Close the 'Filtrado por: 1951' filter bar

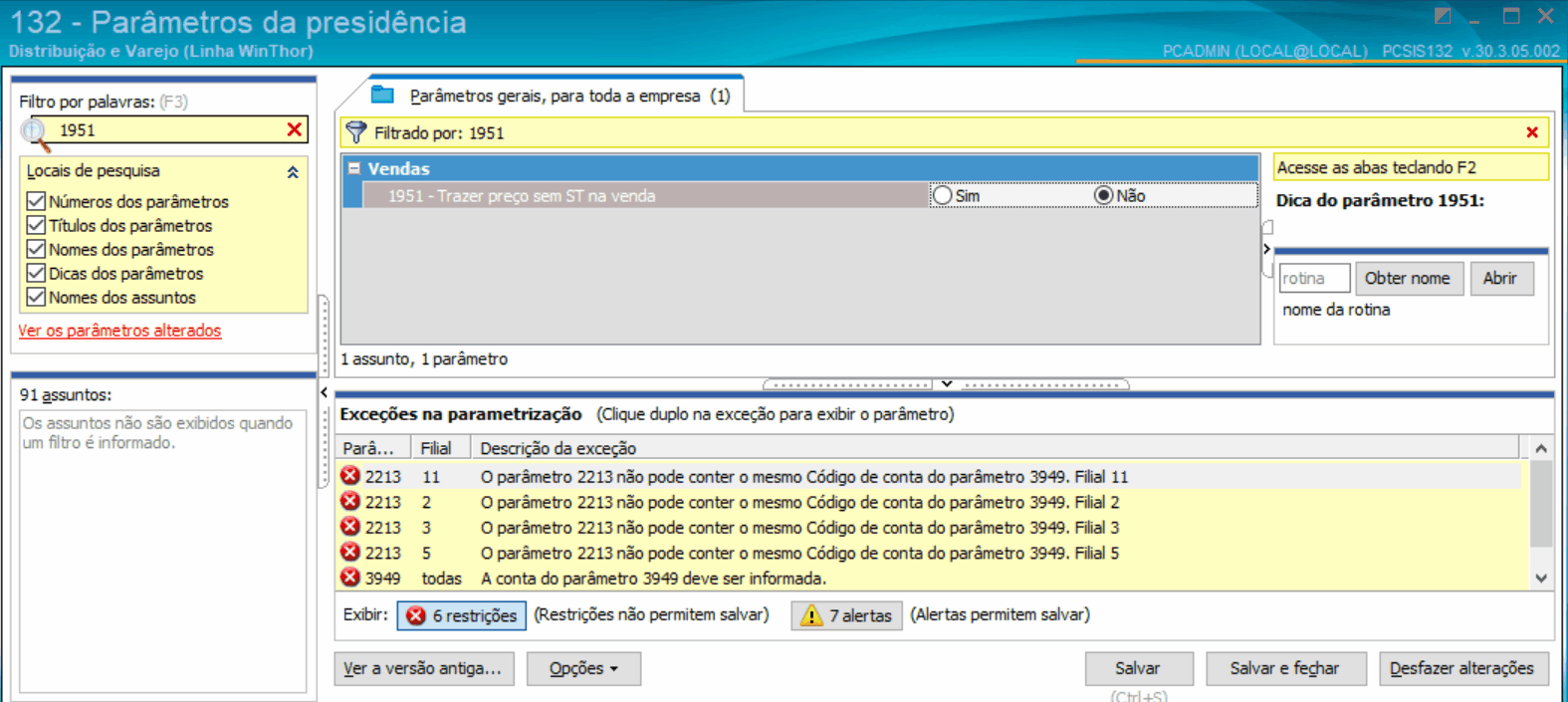pyautogui.click(x=1532, y=132)
